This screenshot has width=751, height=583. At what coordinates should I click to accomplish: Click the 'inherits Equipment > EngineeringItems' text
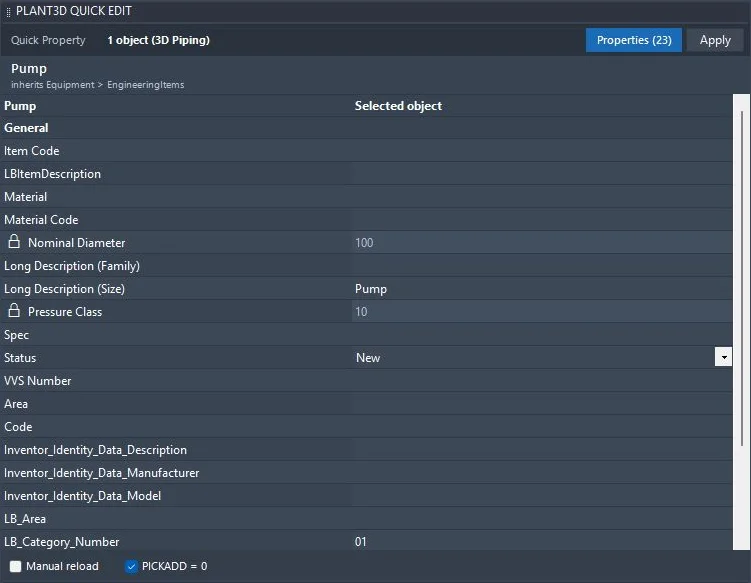[98, 85]
